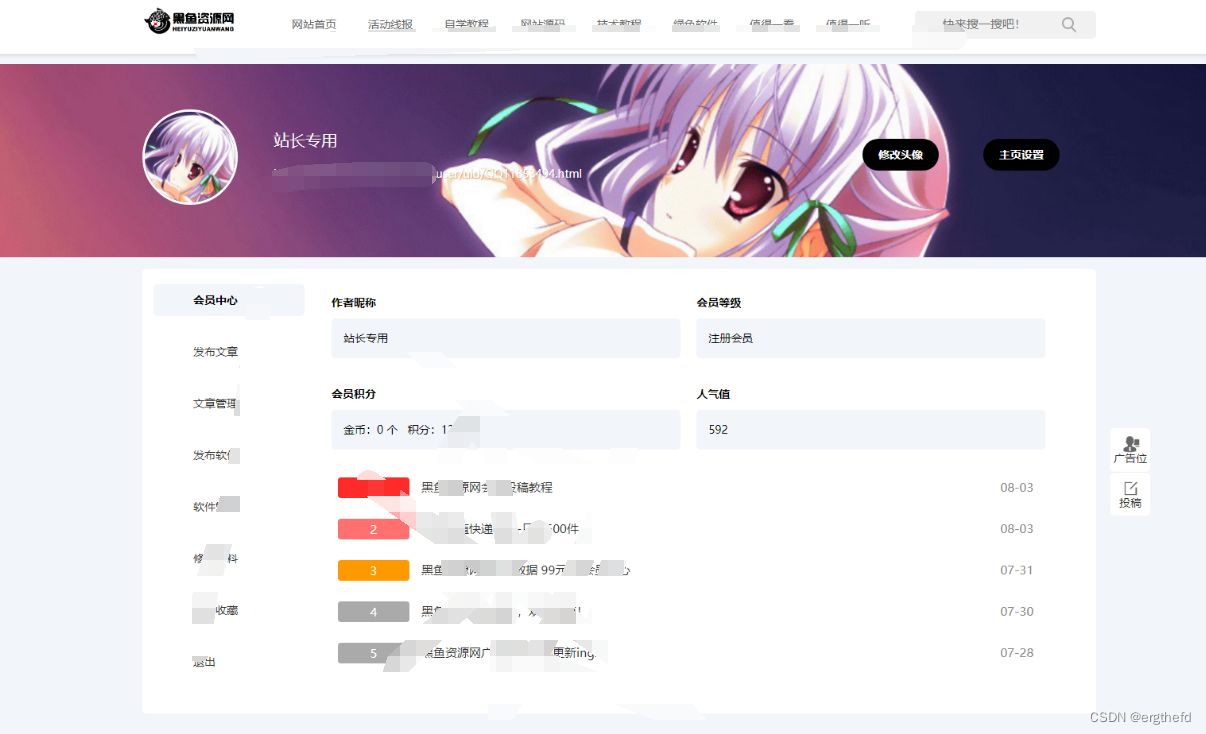Click the 投稿 submission icon
The image size is (1206, 734).
click(x=1130, y=494)
